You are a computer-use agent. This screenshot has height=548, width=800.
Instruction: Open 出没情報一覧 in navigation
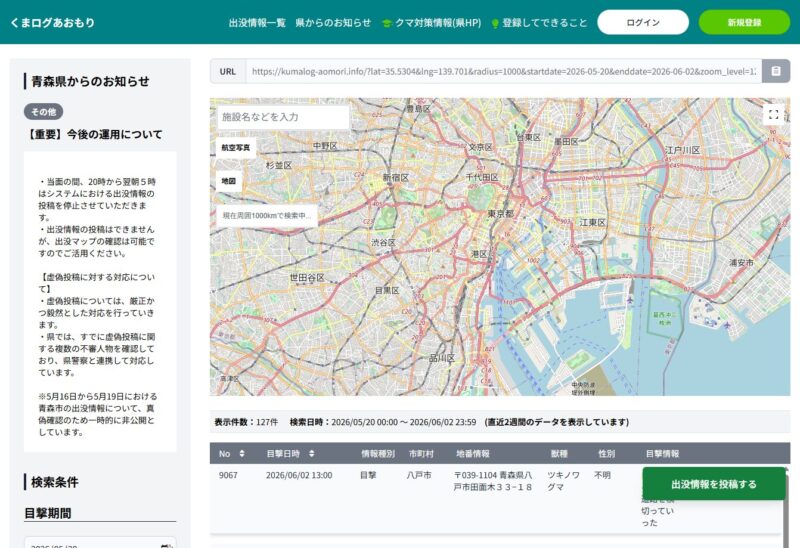[257, 22]
